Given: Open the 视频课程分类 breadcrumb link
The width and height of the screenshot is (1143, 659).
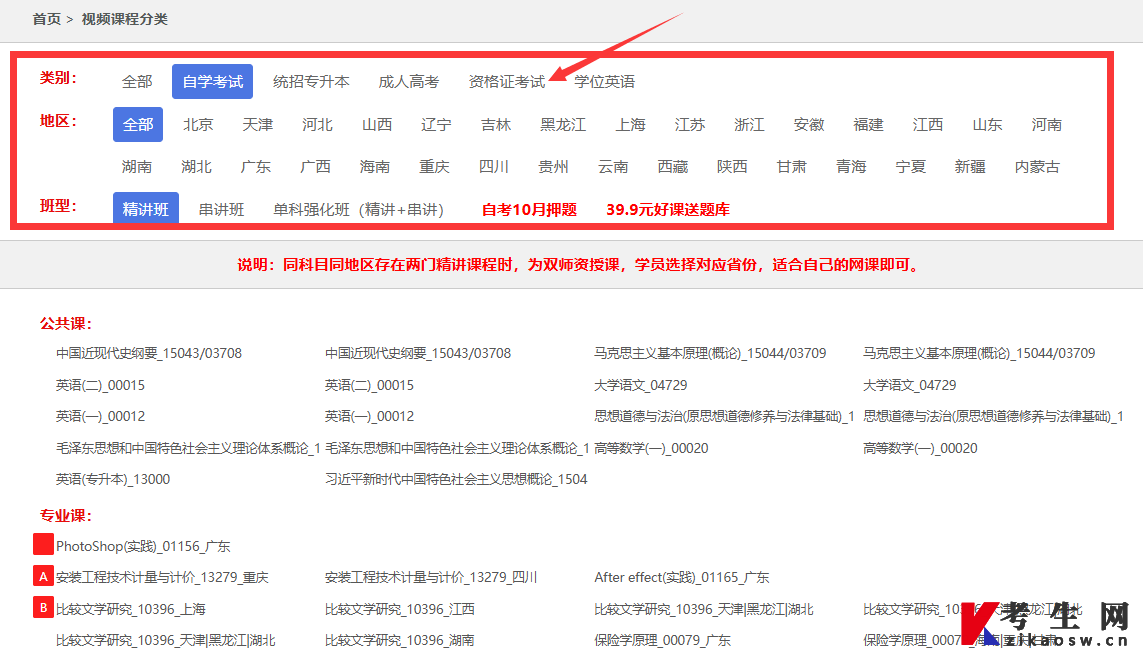Looking at the screenshot, I should click(125, 19).
